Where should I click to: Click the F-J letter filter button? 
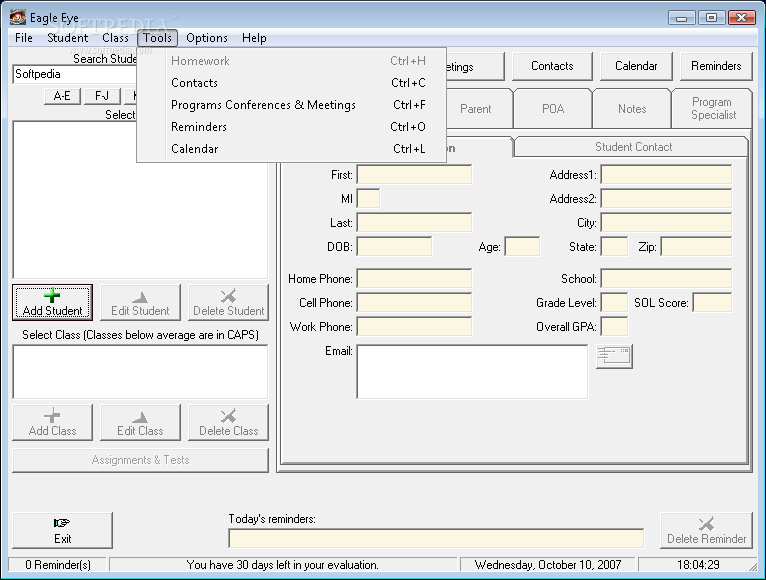pos(102,96)
